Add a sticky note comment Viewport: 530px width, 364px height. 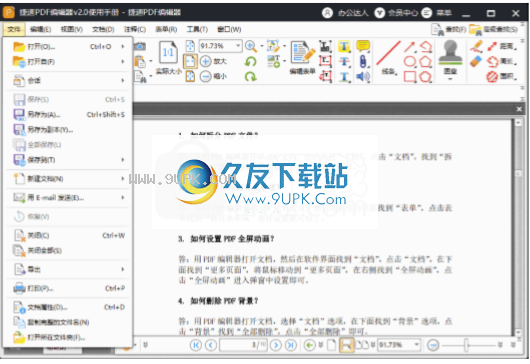pos(363,46)
